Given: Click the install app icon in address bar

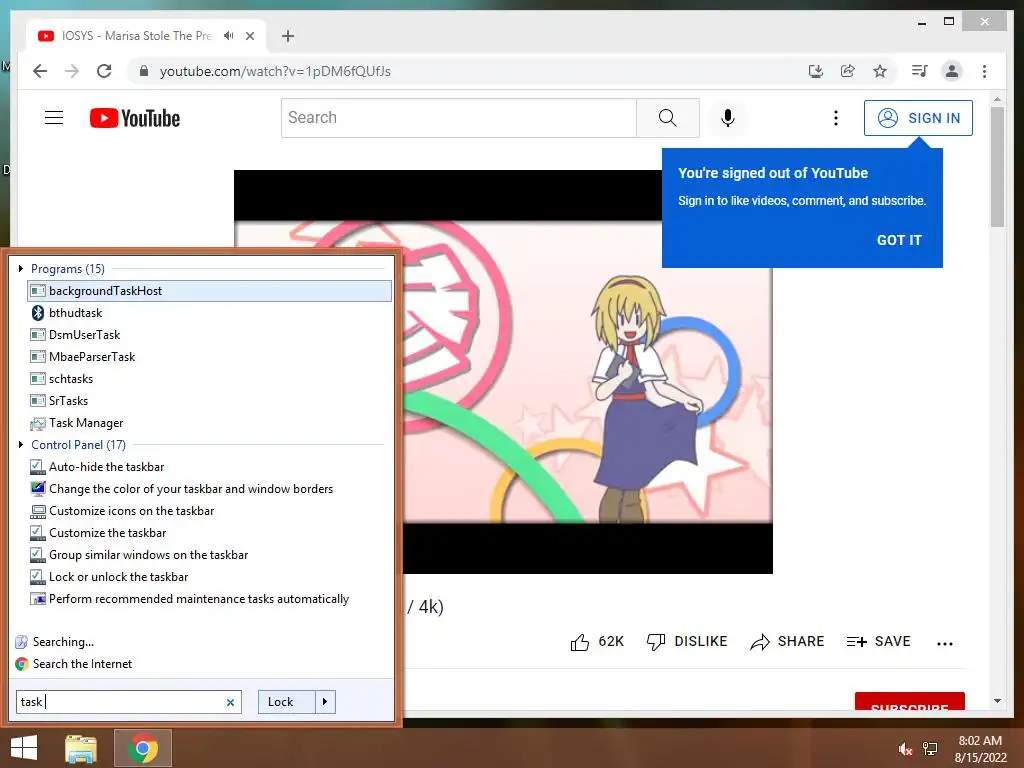Looking at the screenshot, I should point(816,71).
